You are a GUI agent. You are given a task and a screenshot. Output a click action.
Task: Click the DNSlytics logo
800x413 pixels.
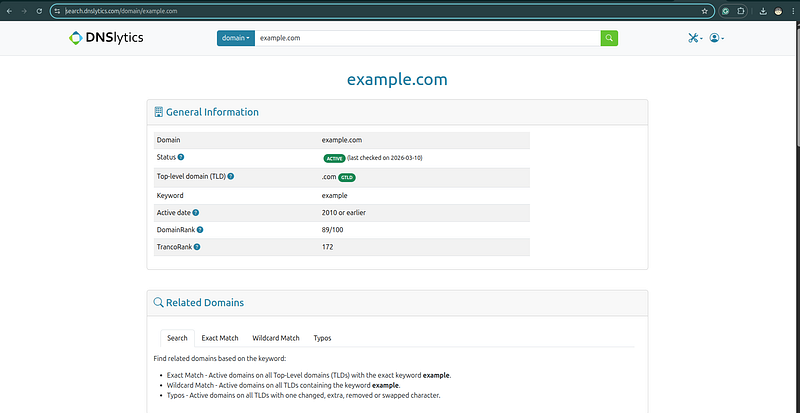coord(106,38)
